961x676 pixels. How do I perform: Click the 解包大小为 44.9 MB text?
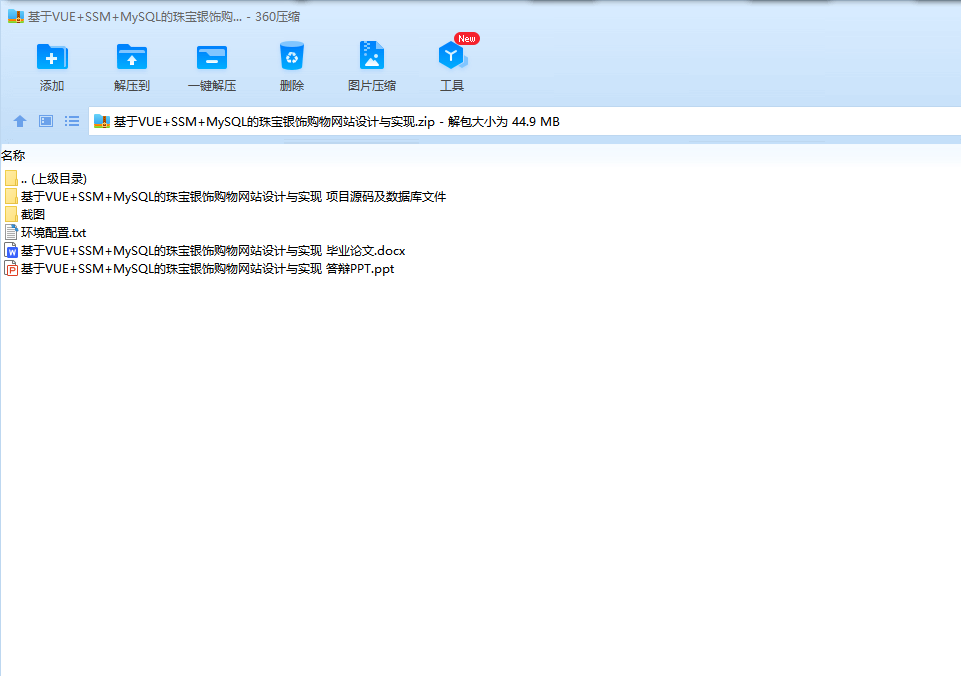tap(504, 121)
